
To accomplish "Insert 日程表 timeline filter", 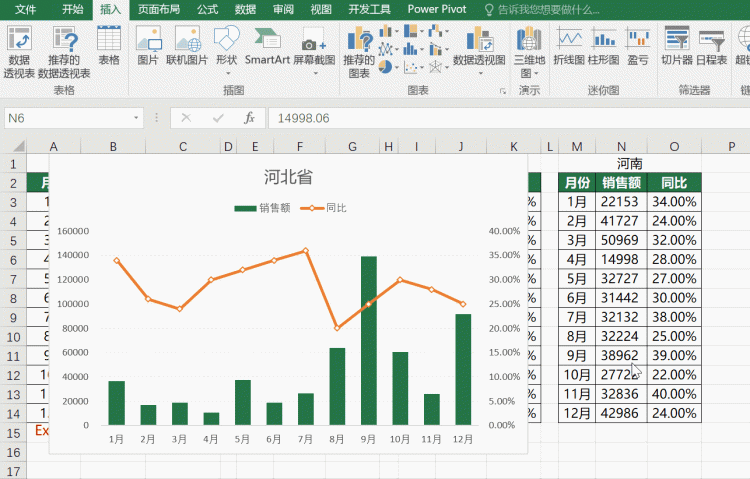I will 711,46.
